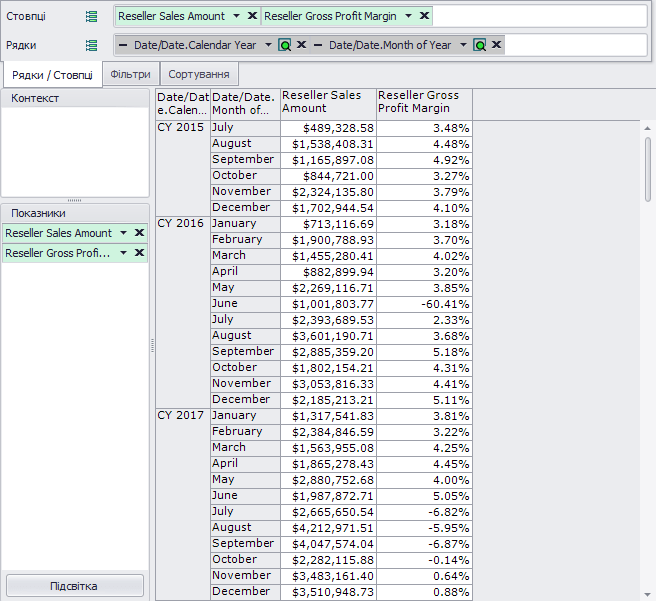Screen dimensions: 656x601
Task: Click the Стовпці hierarchy list icon
Action: tap(91, 16)
